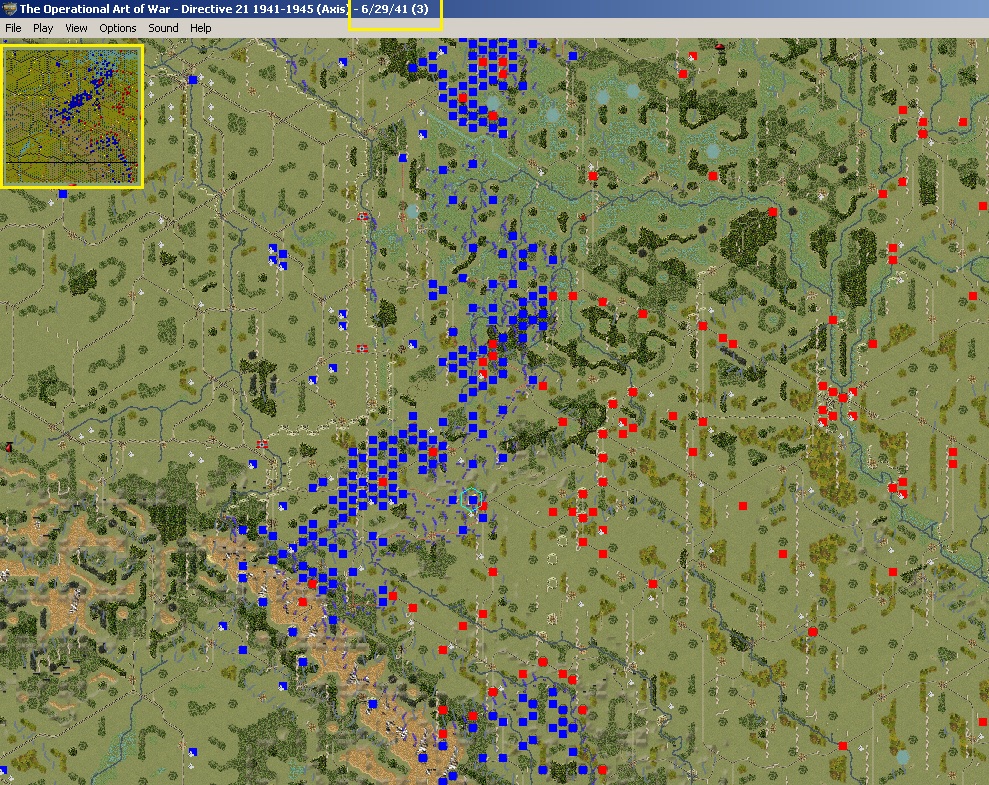Click the middle German flag marker

click(362, 348)
